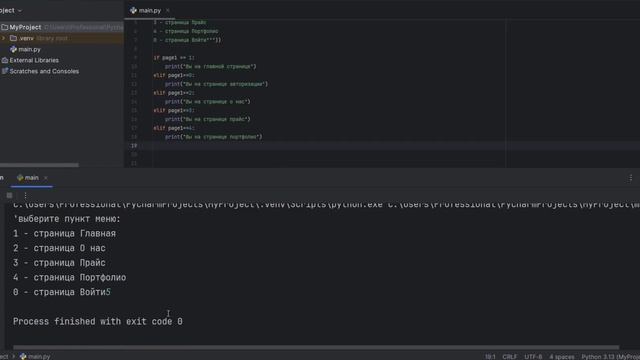Click 'Process finished with exit code 0' text
The width and height of the screenshot is (640, 360).
(x=98, y=322)
